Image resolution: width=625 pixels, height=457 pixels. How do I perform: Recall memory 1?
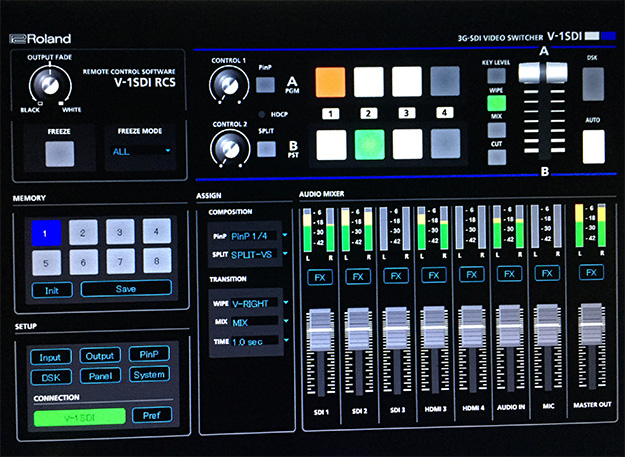click(46, 233)
